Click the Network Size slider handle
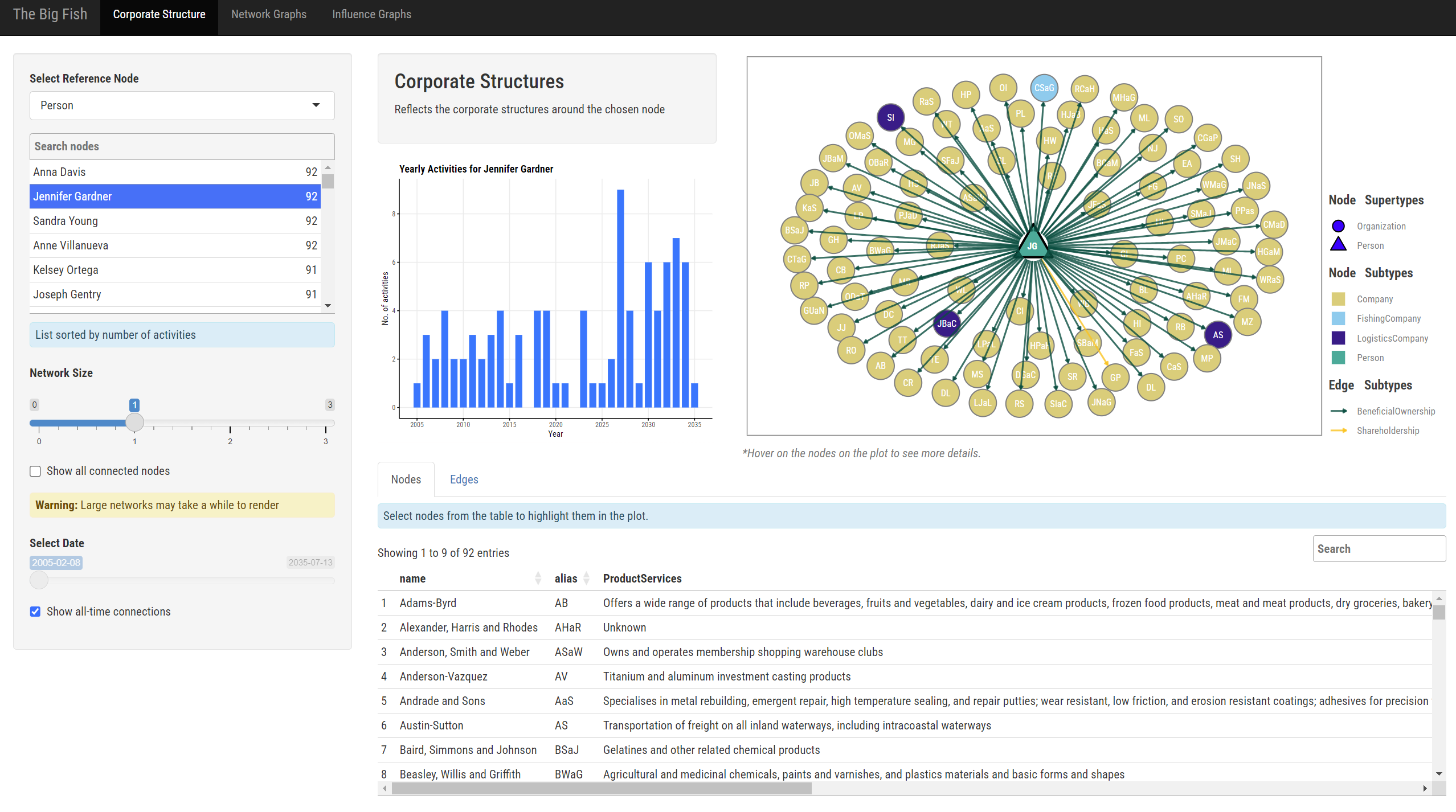Screen dimensions: 1456x812 pos(134,423)
